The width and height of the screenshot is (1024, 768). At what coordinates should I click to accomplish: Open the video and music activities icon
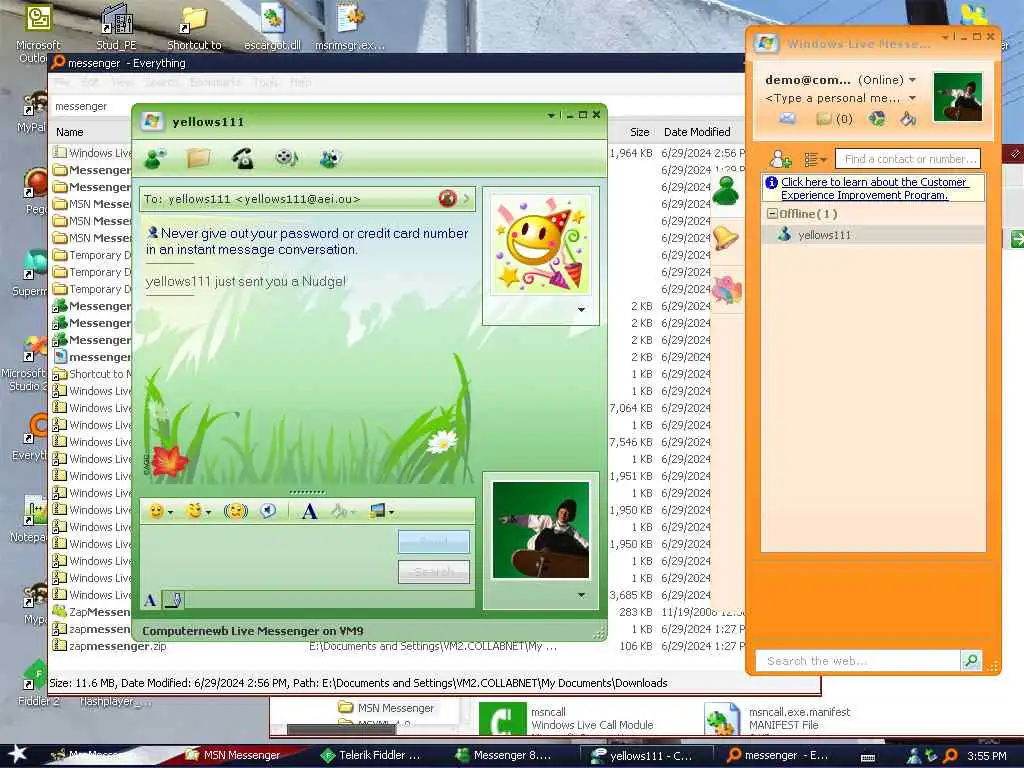[x=286, y=158]
